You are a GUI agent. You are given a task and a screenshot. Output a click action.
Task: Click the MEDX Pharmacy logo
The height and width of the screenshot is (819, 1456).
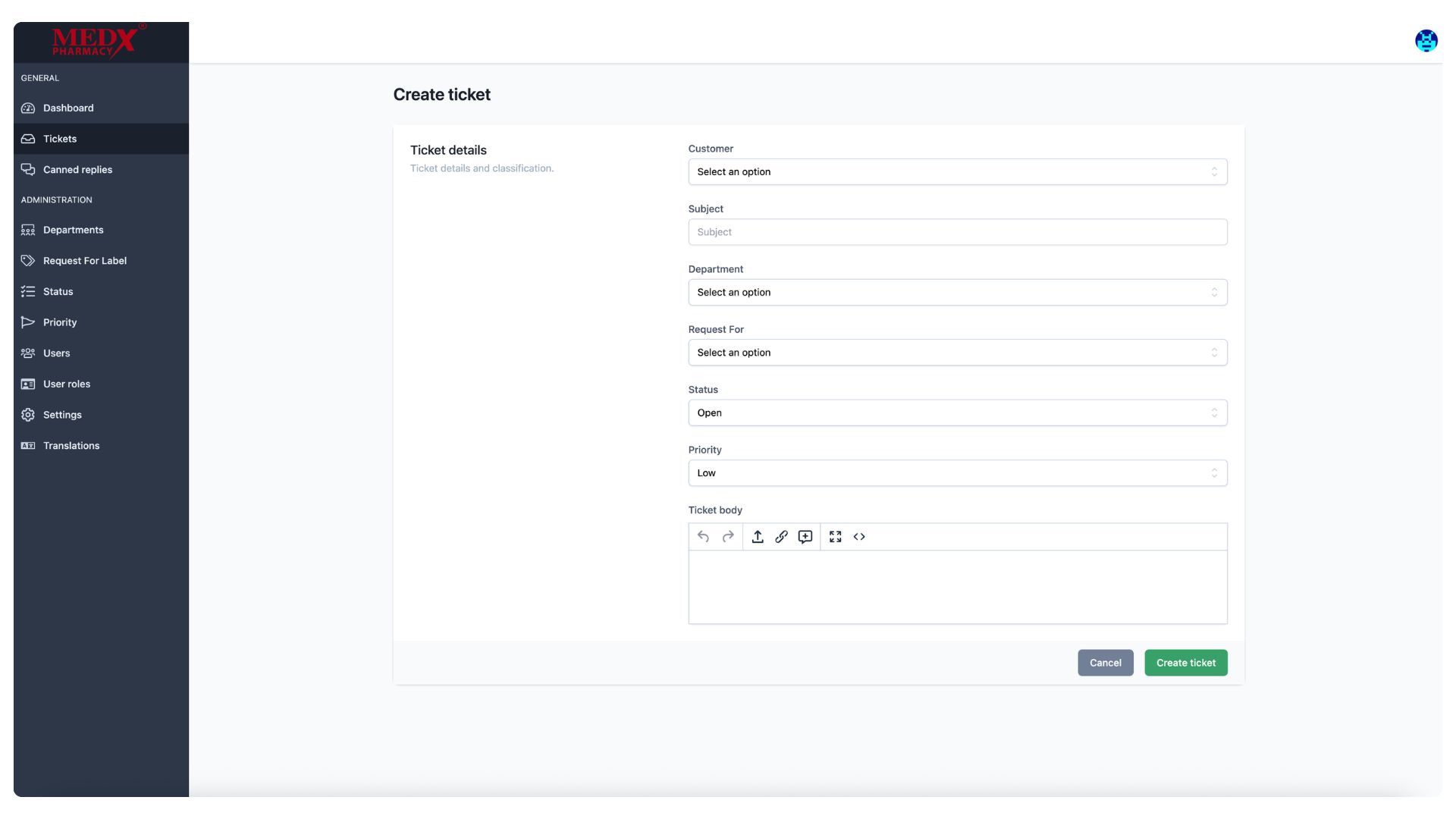click(x=99, y=41)
